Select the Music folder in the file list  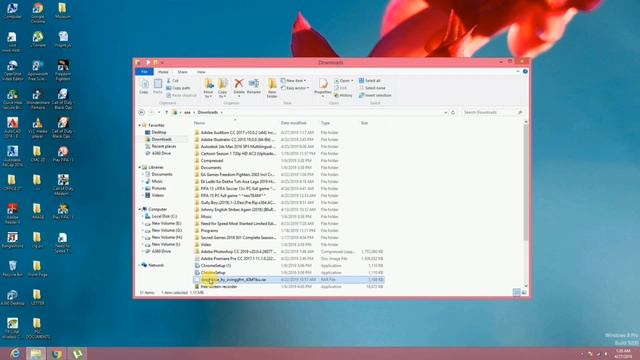pyautogui.click(x=288, y=216)
